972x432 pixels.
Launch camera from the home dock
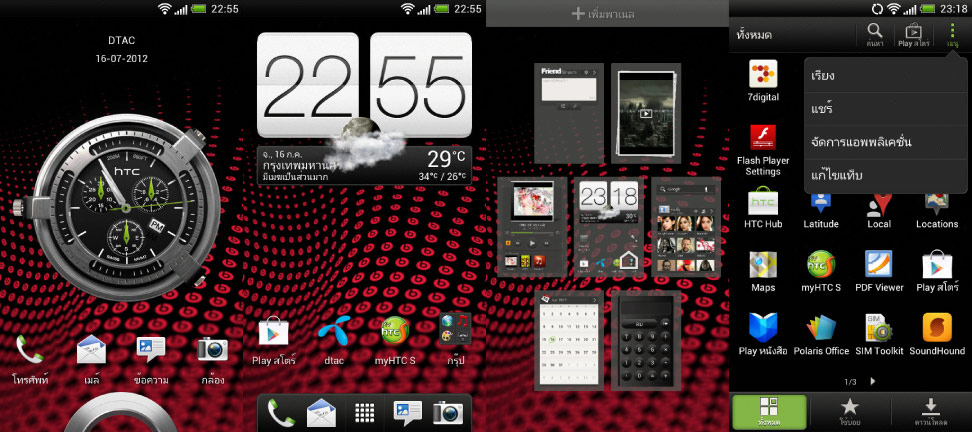pos(448,412)
